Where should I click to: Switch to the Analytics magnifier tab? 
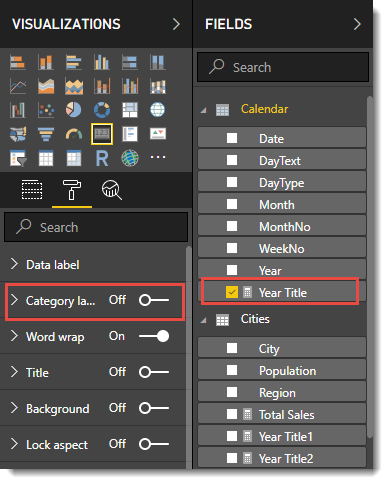click(112, 190)
